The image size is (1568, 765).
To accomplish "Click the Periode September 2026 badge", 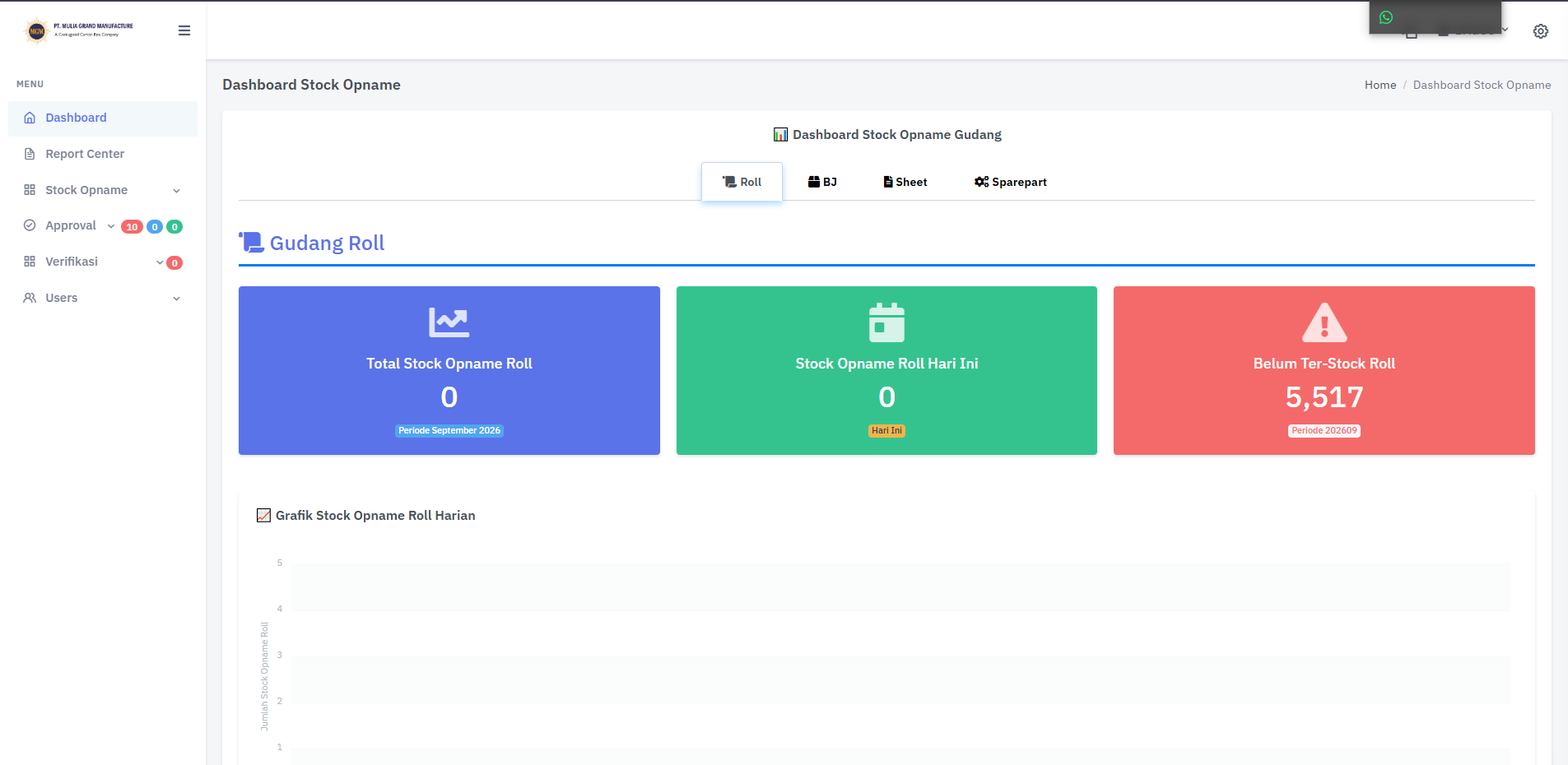I will 449,430.
